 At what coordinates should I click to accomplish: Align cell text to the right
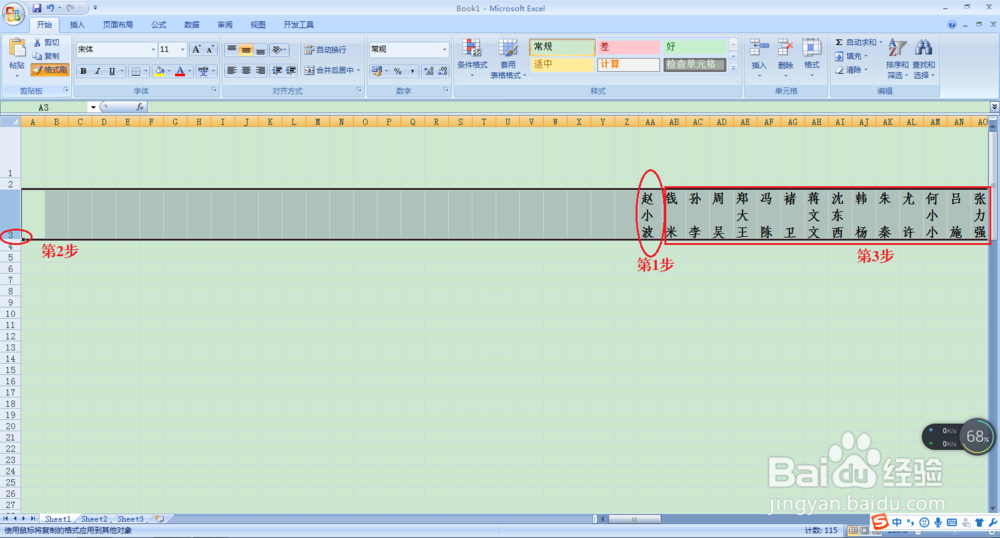click(x=260, y=70)
